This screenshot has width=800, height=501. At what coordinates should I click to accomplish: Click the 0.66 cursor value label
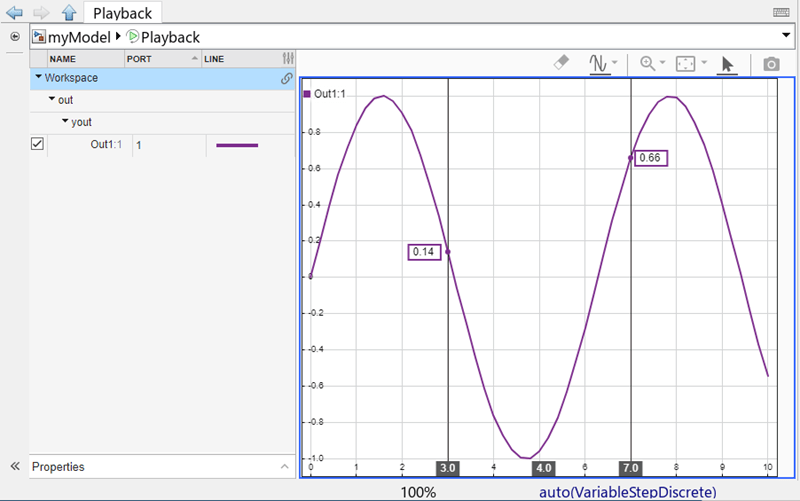(650, 158)
